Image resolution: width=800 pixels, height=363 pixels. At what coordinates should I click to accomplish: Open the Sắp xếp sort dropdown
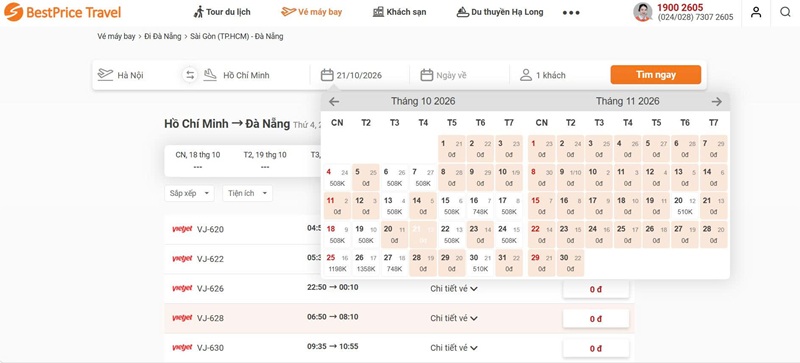(189, 193)
